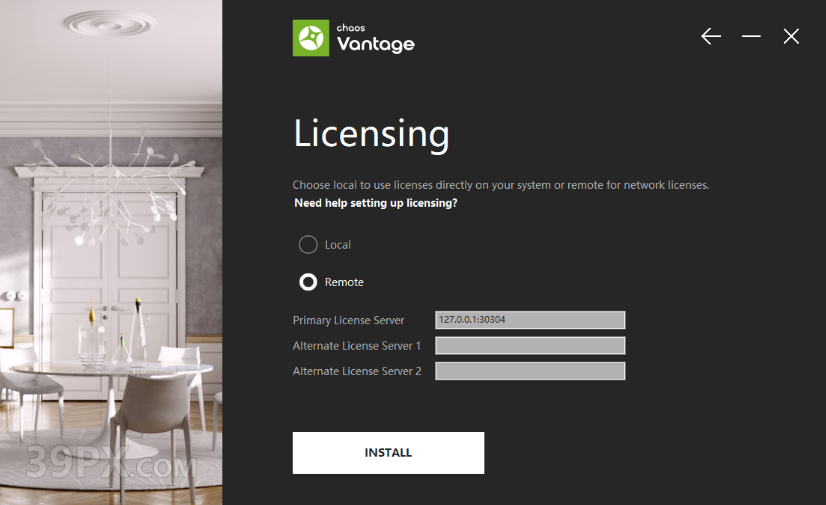Go back using the left arrow icon
The width and height of the screenshot is (826, 505).
(x=711, y=36)
